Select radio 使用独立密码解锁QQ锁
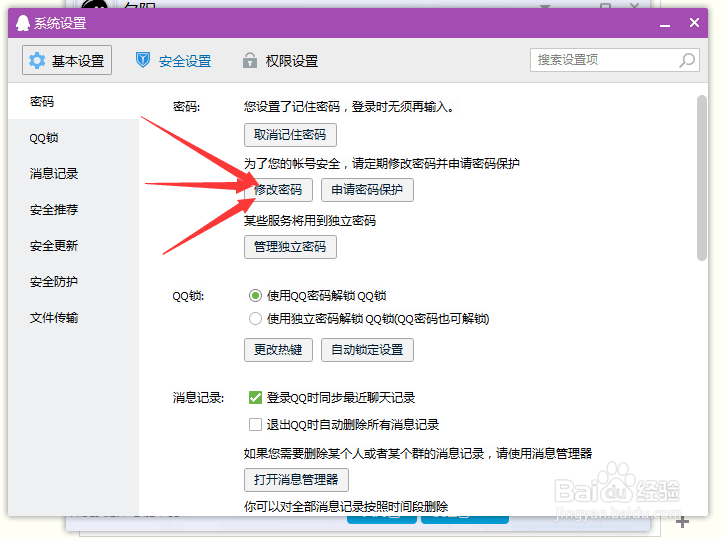This screenshot has width=723, height=539. 255,319
